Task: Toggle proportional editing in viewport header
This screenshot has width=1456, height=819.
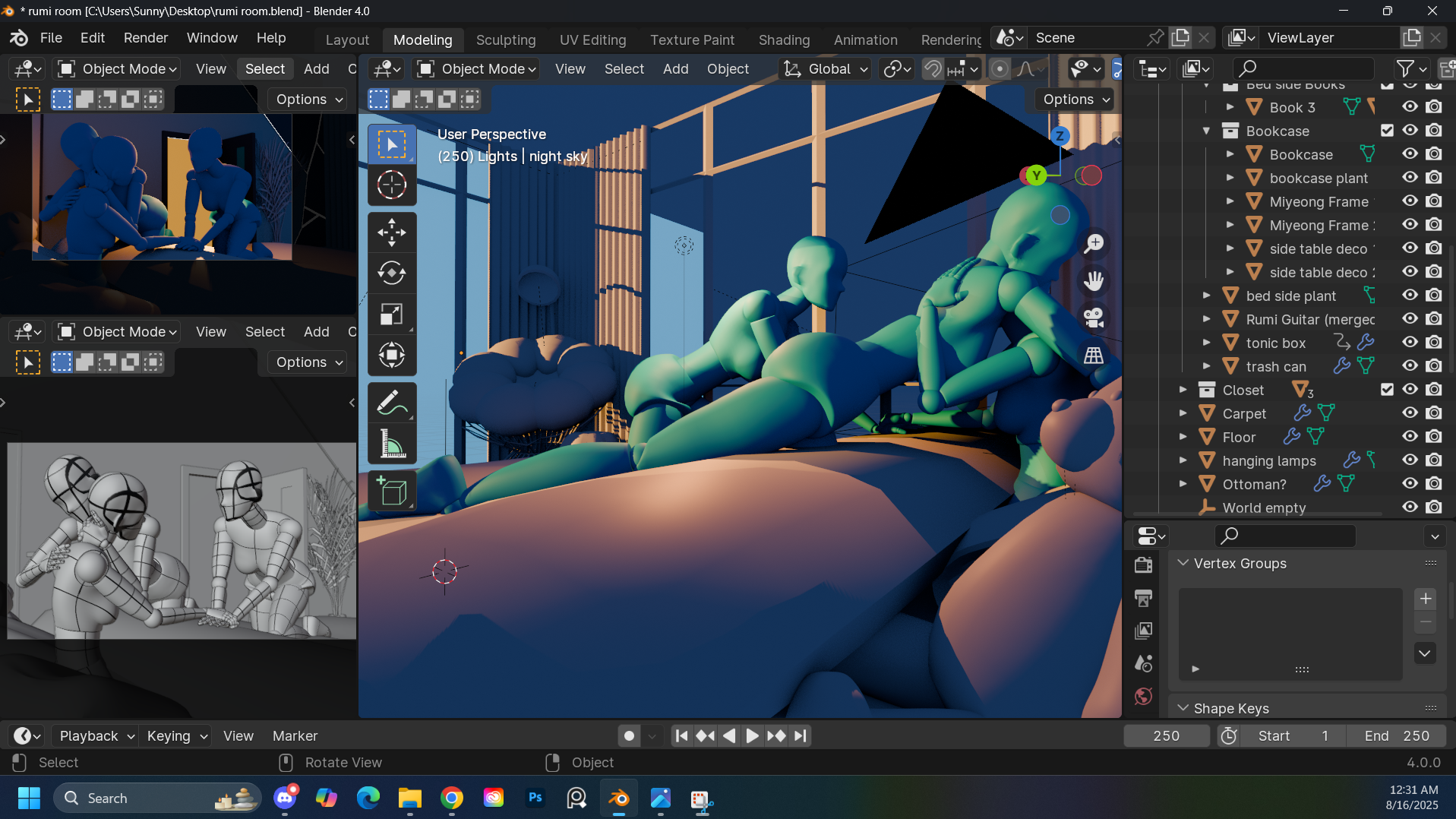Action: tap(1000, 69)
